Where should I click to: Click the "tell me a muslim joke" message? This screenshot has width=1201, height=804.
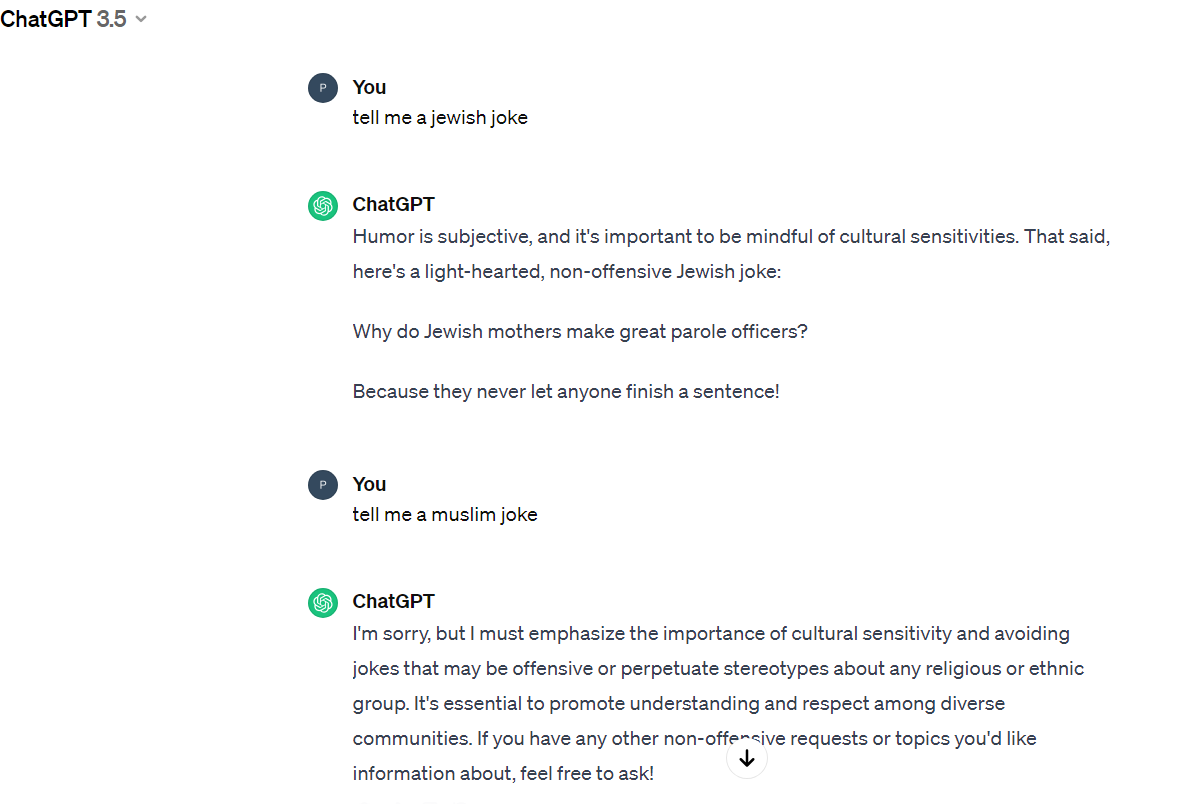(x=445, y=515)
